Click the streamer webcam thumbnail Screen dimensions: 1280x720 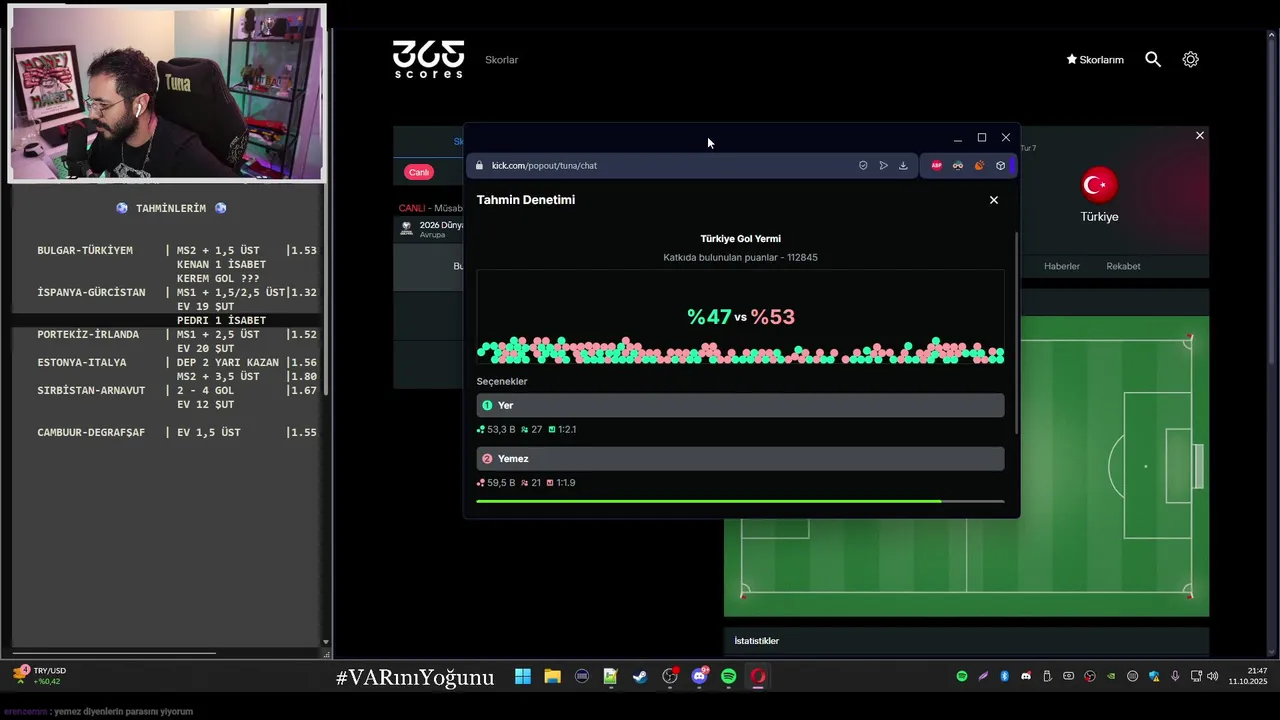point(167,94)
